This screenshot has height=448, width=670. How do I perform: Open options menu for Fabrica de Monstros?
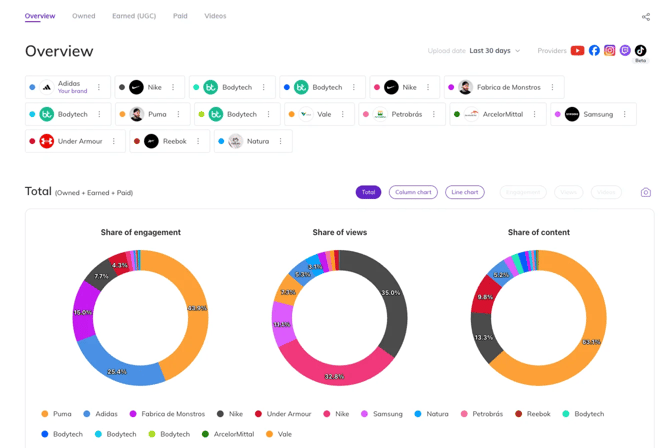tap(553, 88)
